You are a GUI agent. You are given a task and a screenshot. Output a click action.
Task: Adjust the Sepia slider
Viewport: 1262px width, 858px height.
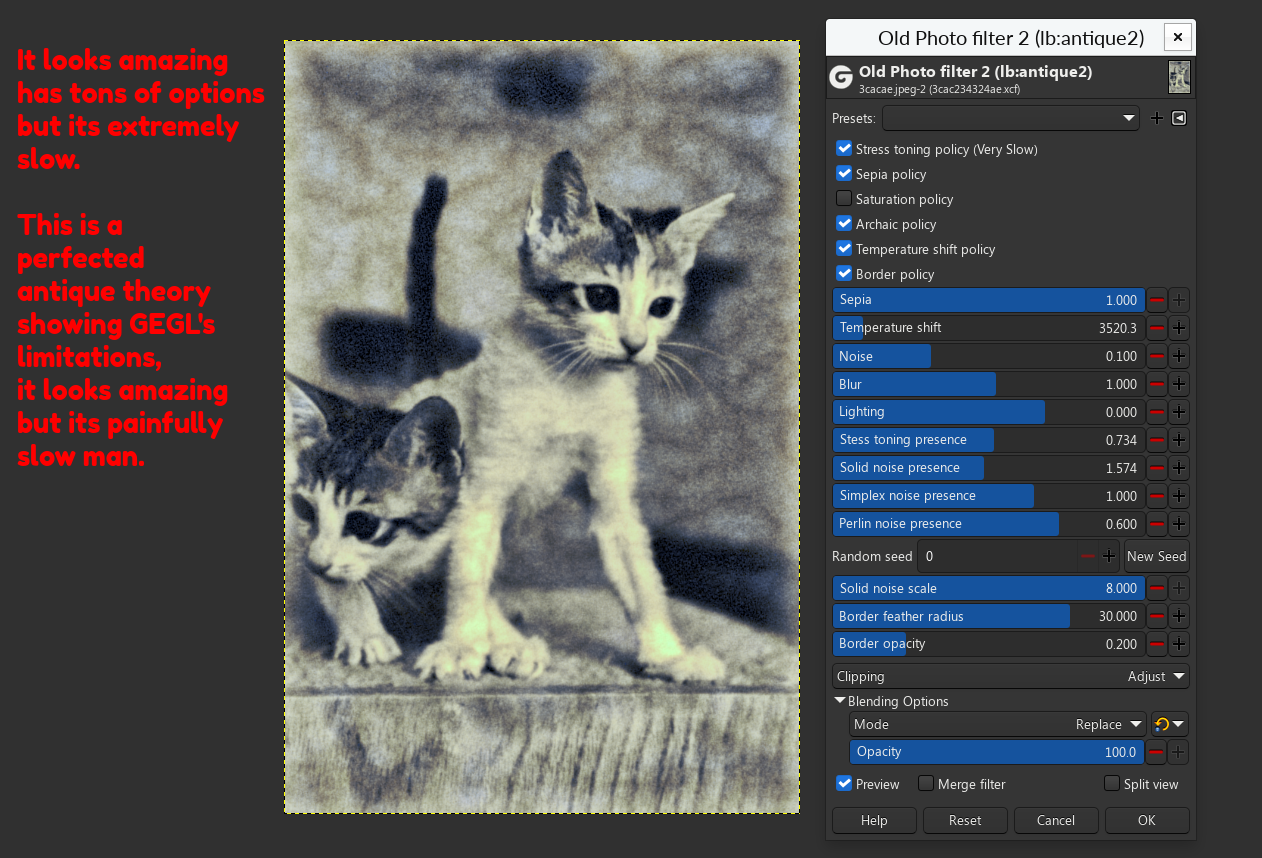tap(988, 300)
